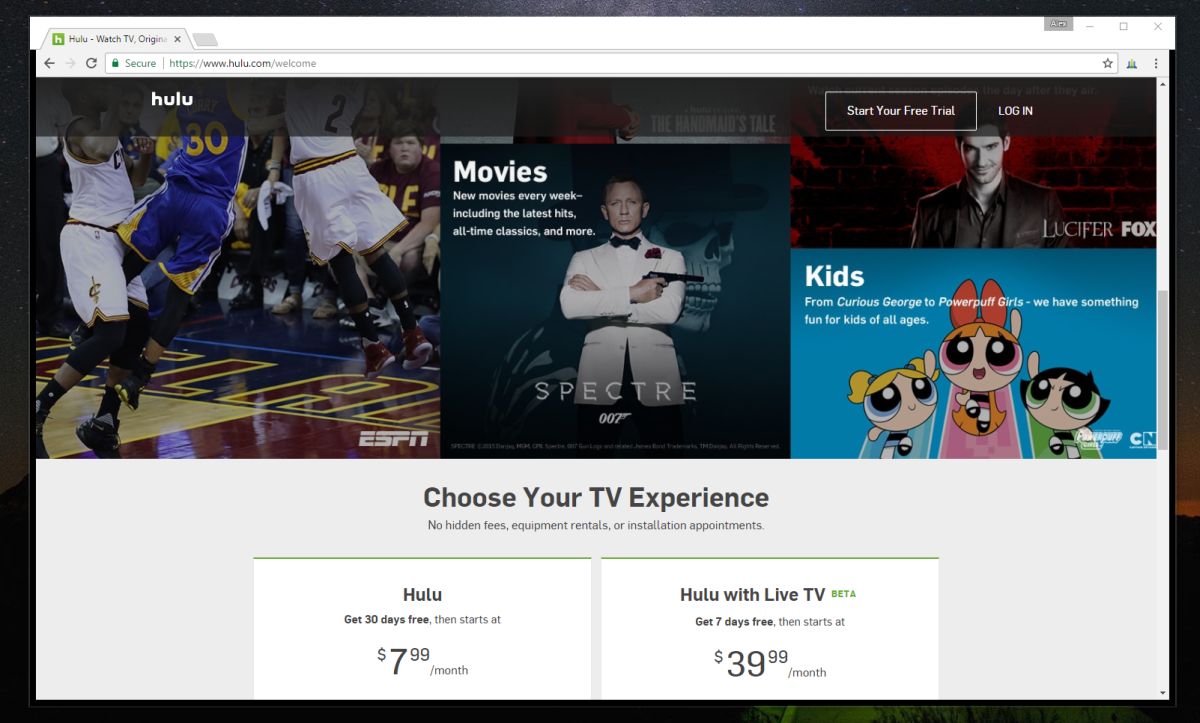Screen dimensions: 1200x723
Task: Click the Kids heading text
Action: [834, 276]
